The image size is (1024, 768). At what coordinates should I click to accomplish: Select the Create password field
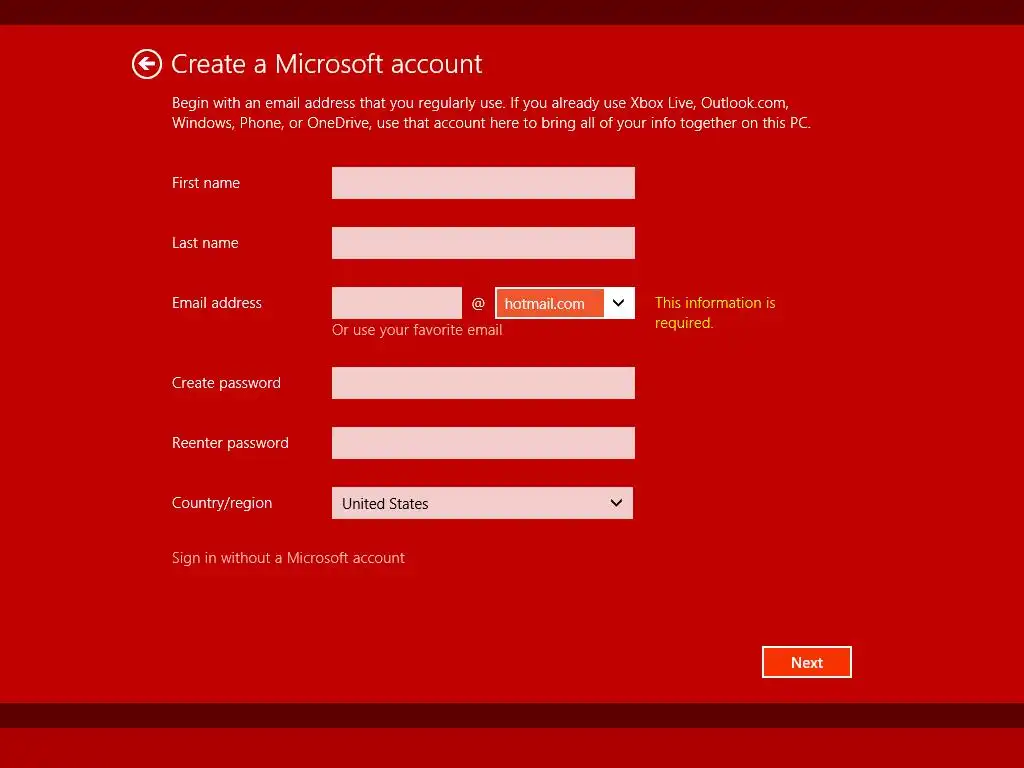pos(483,383)
